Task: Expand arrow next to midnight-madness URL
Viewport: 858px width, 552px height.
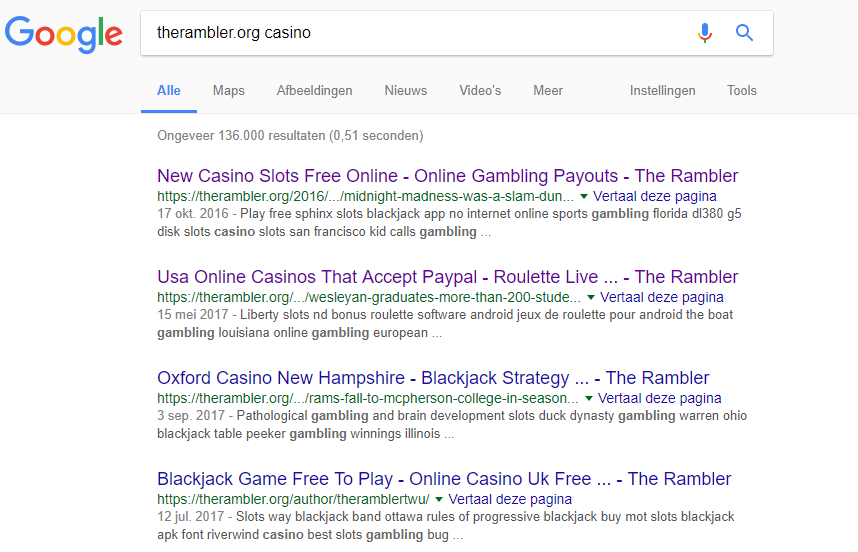Action: coord(583,196)
